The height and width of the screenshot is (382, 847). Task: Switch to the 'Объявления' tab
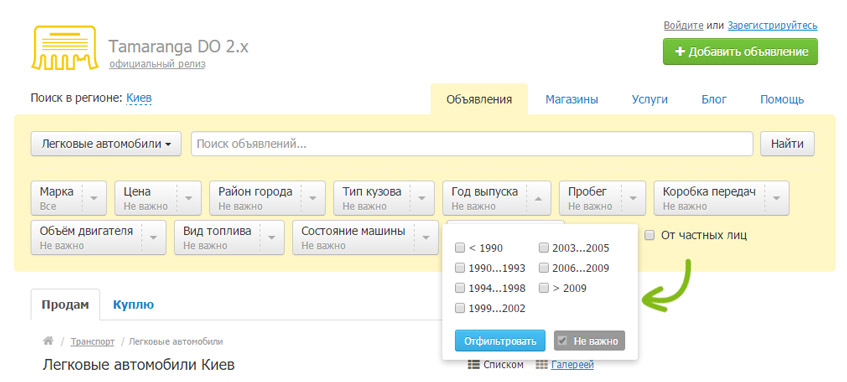pyautogui.click(x=479, y=99)
